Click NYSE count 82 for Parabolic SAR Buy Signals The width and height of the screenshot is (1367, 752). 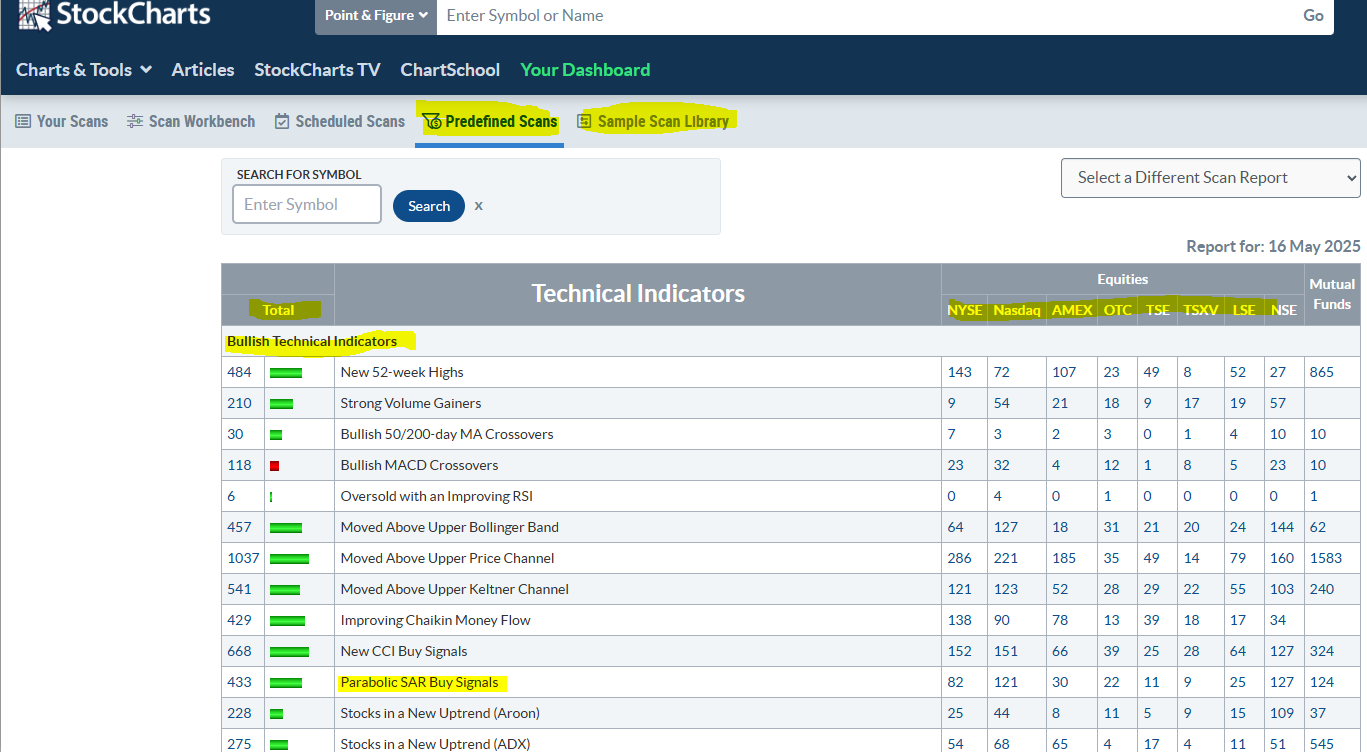click(956, 682)
